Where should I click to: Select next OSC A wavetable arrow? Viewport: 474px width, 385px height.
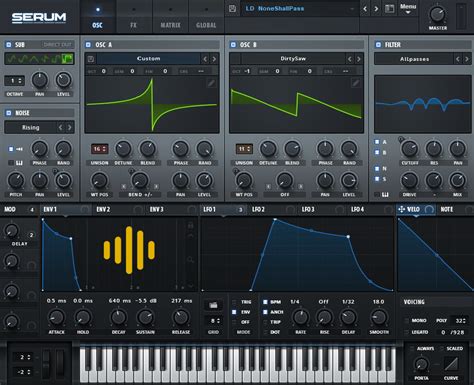pos(214,59)
